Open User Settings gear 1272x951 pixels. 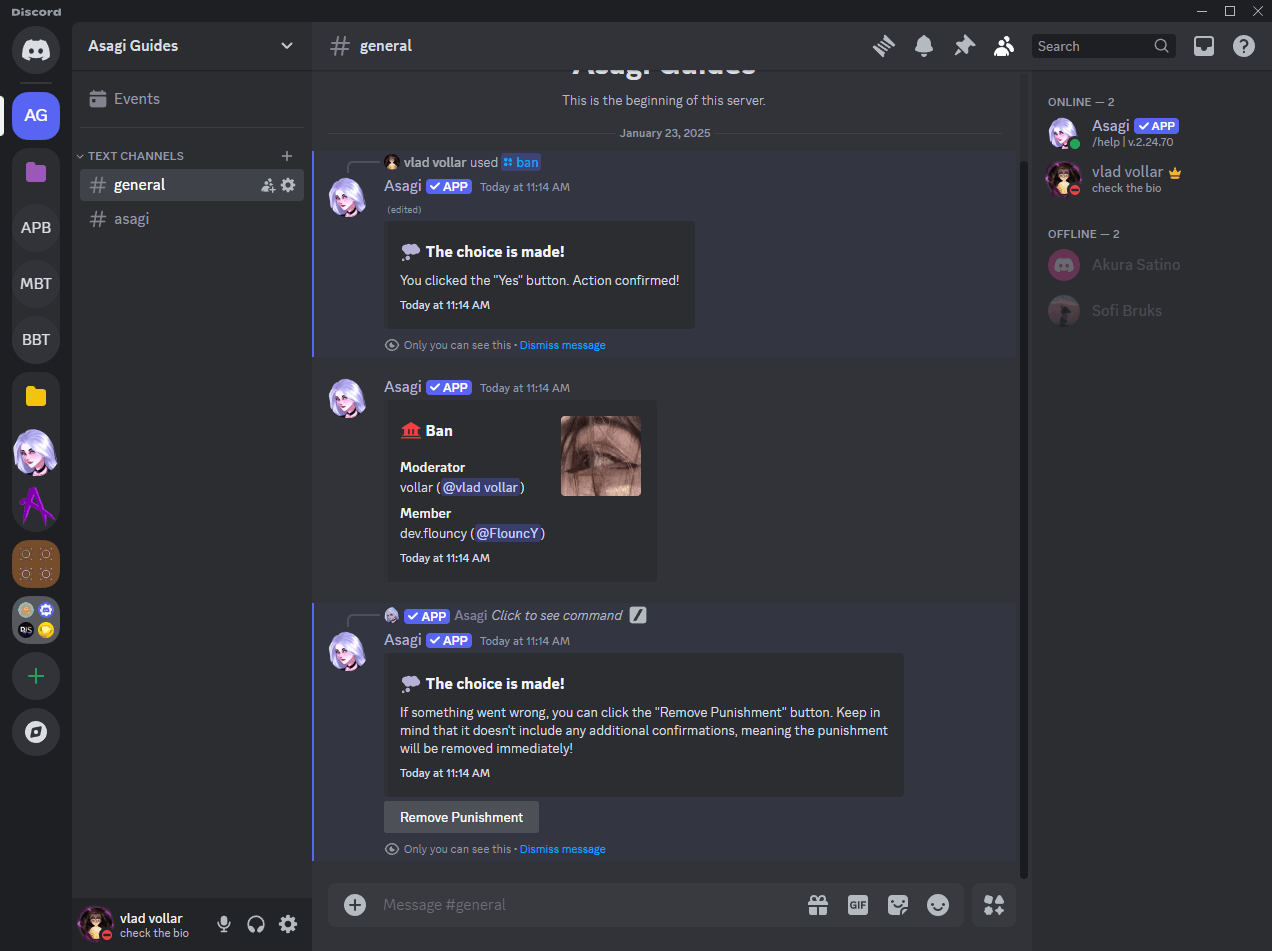(288, 924)
